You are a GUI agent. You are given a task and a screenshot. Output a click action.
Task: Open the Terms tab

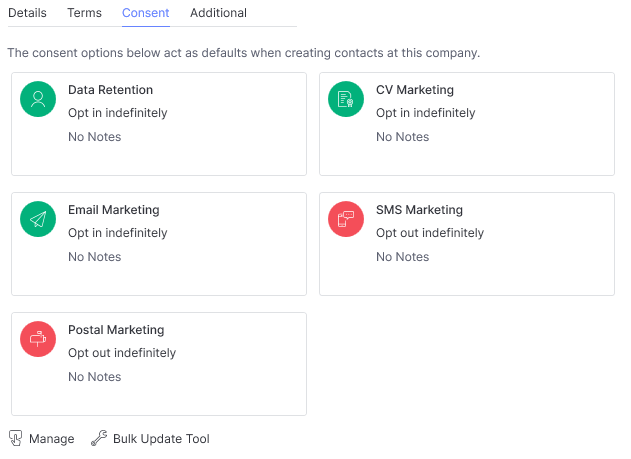[x=84, y=13]
